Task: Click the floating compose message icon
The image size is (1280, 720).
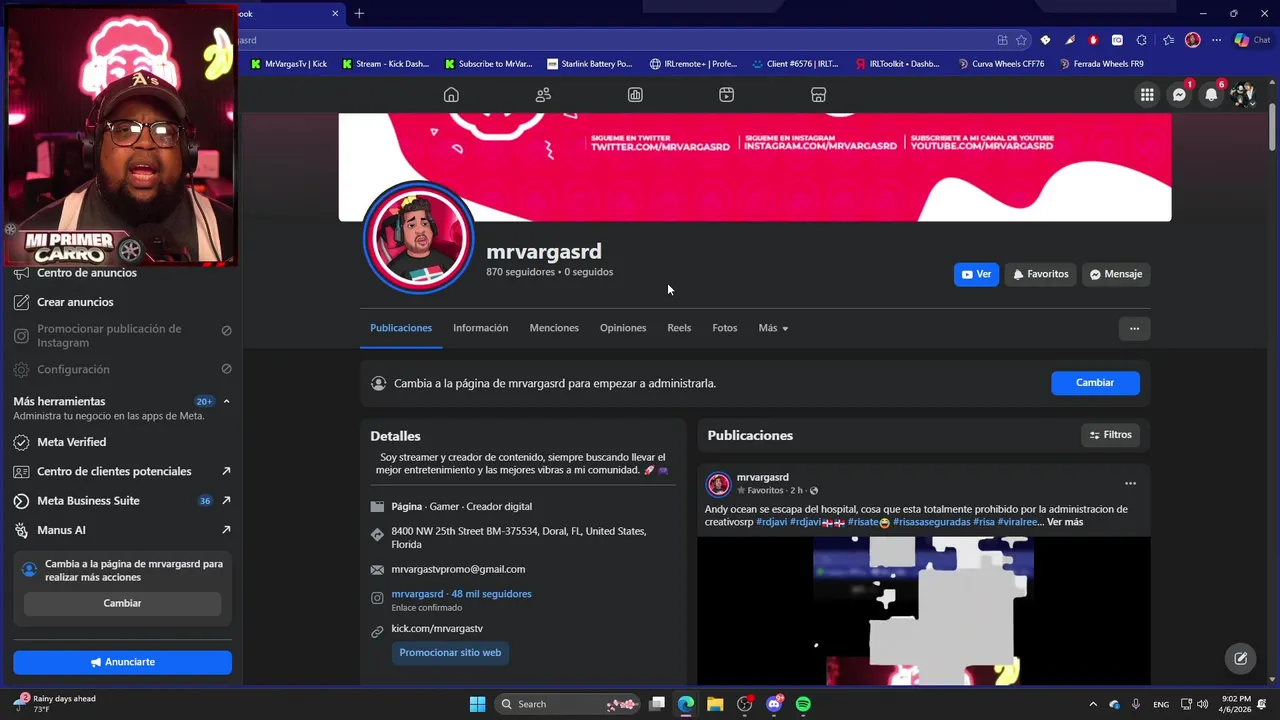Action: 1240,658
